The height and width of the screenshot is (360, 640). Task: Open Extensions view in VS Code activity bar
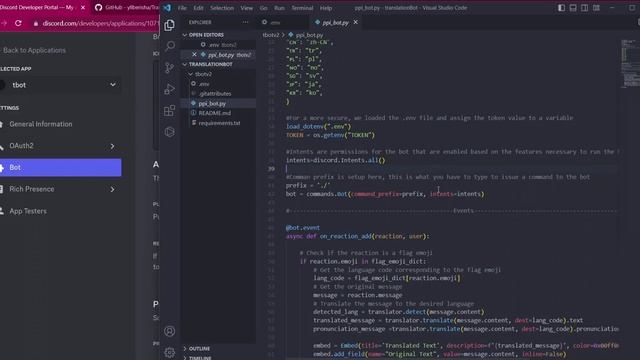click(x=169, y=111)
